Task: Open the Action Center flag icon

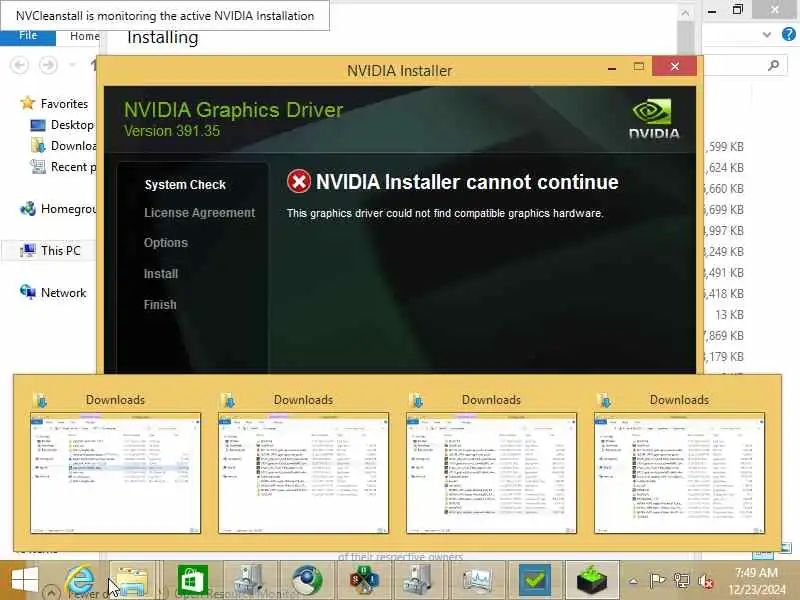Action: 657,581
